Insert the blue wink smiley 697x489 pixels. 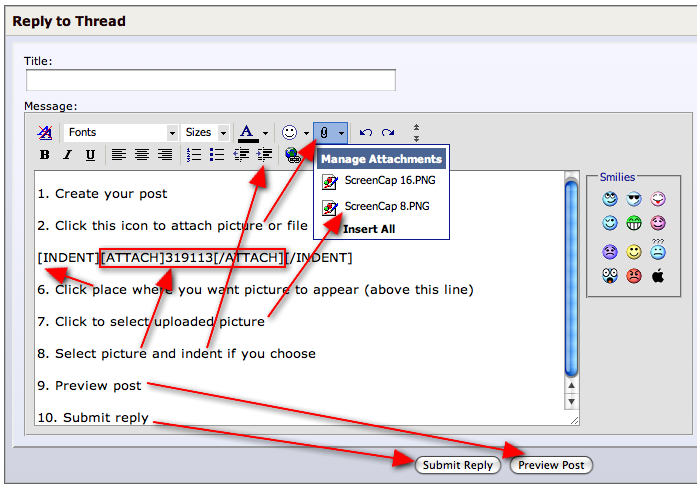pos(610,223)
